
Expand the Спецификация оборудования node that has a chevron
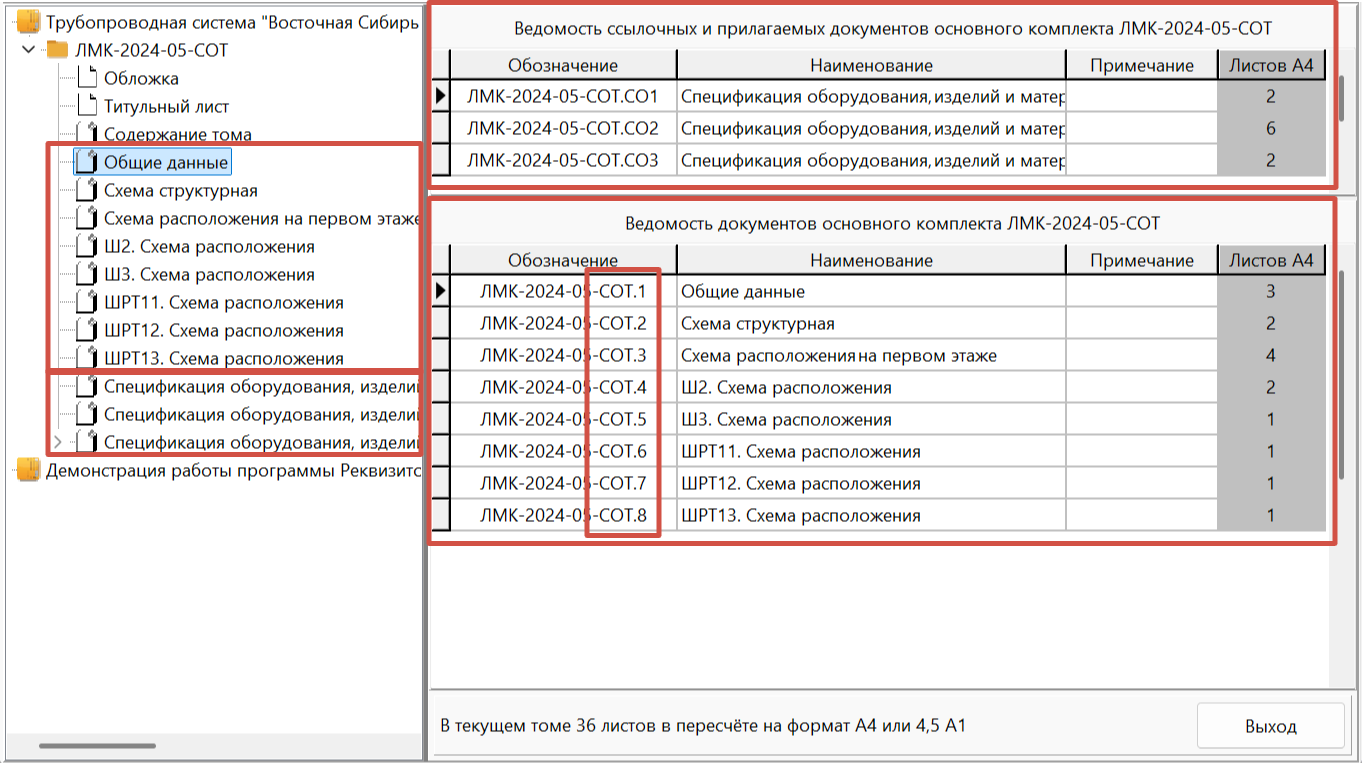pos(57,442)
